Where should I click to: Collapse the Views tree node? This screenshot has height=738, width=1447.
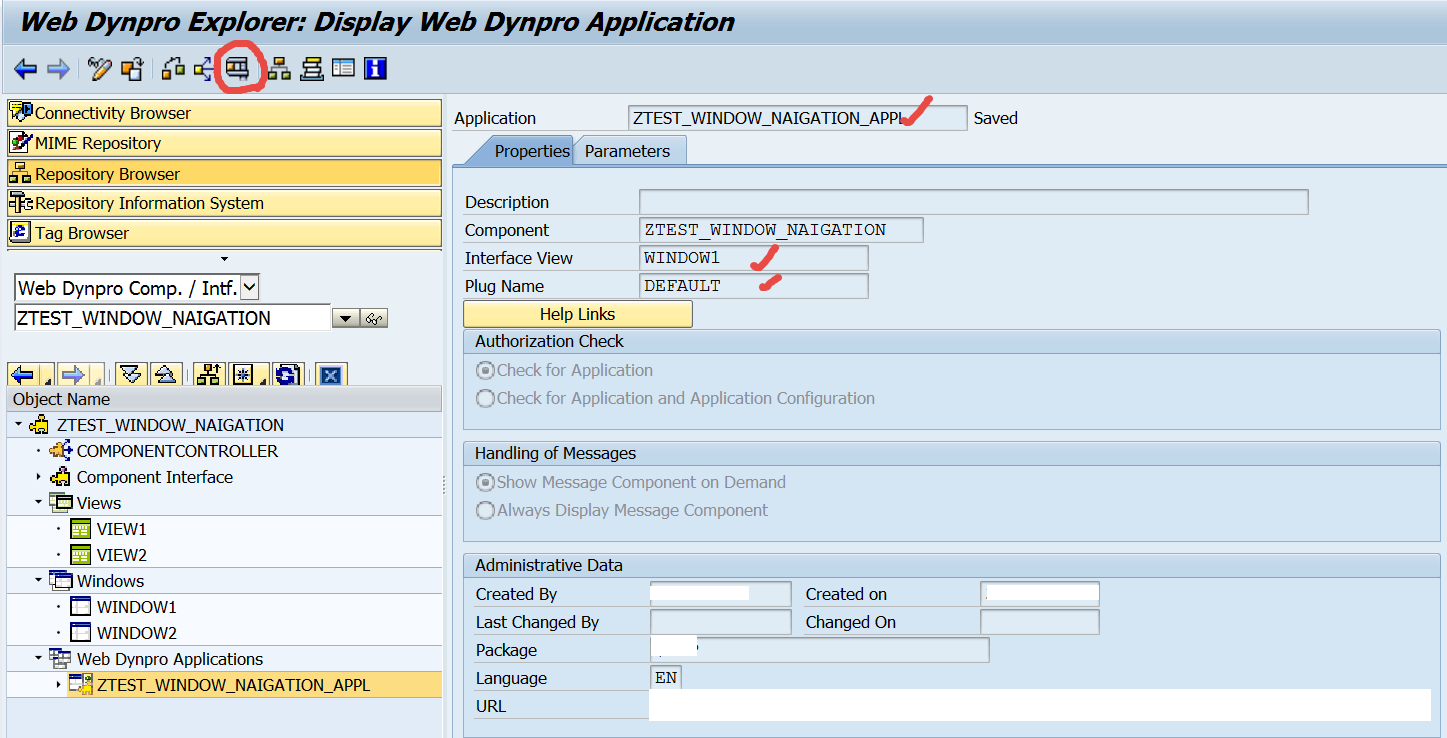[39, 503]
